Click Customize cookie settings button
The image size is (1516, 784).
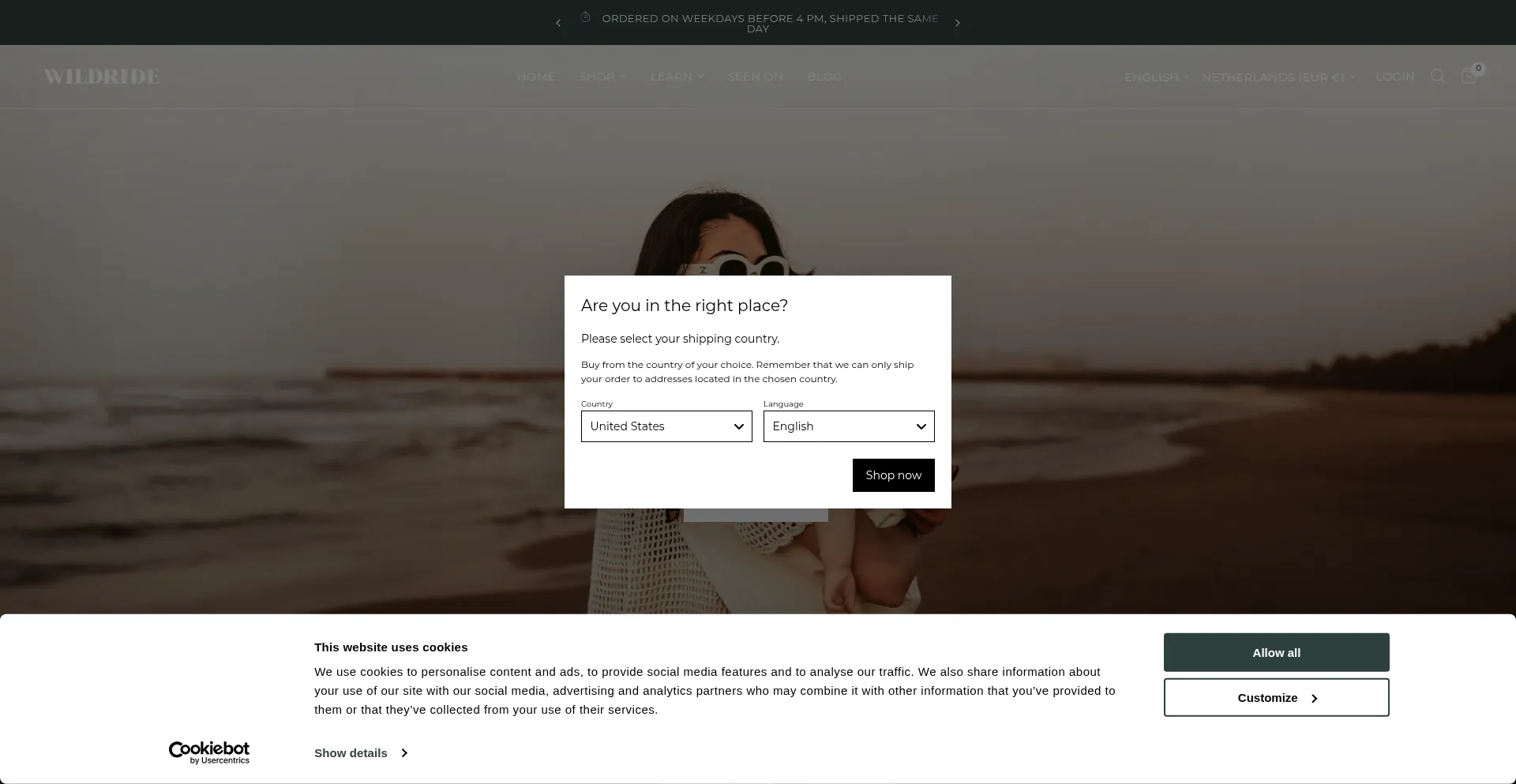pos(1276,698)
